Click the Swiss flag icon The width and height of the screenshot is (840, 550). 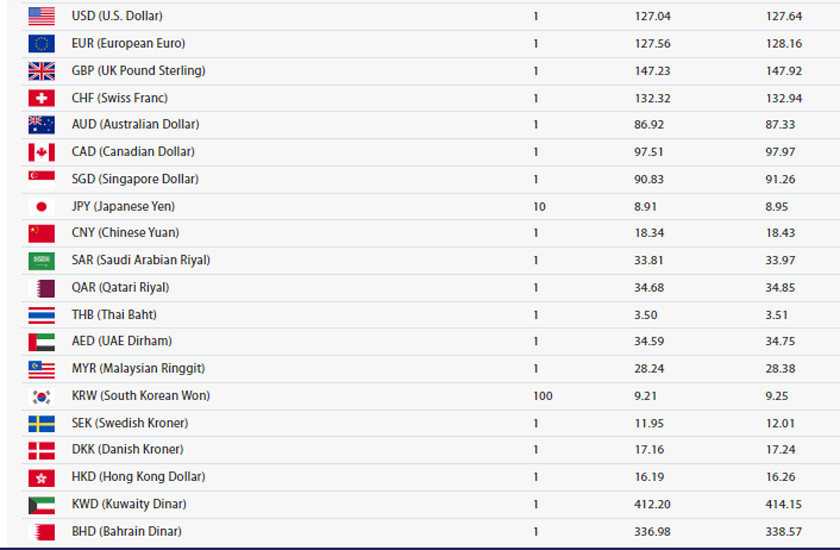[41, 98]
